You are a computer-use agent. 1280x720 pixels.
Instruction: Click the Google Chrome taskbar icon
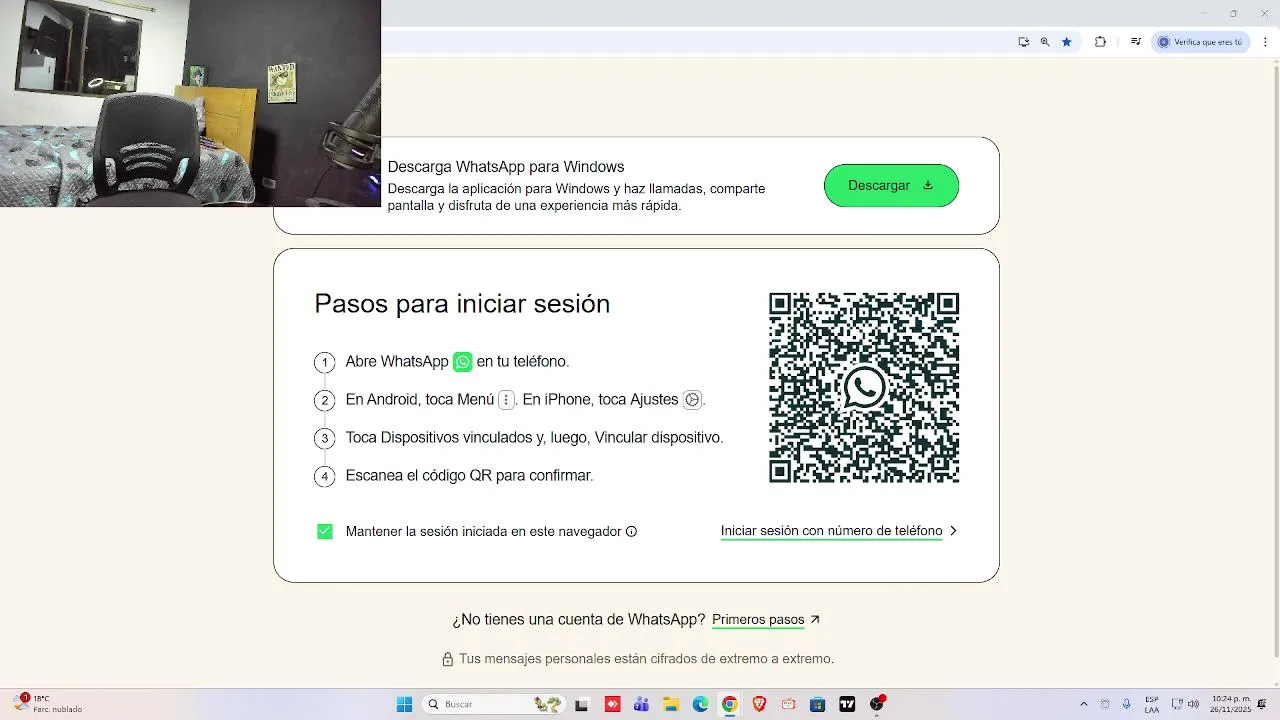click(730, 704)
